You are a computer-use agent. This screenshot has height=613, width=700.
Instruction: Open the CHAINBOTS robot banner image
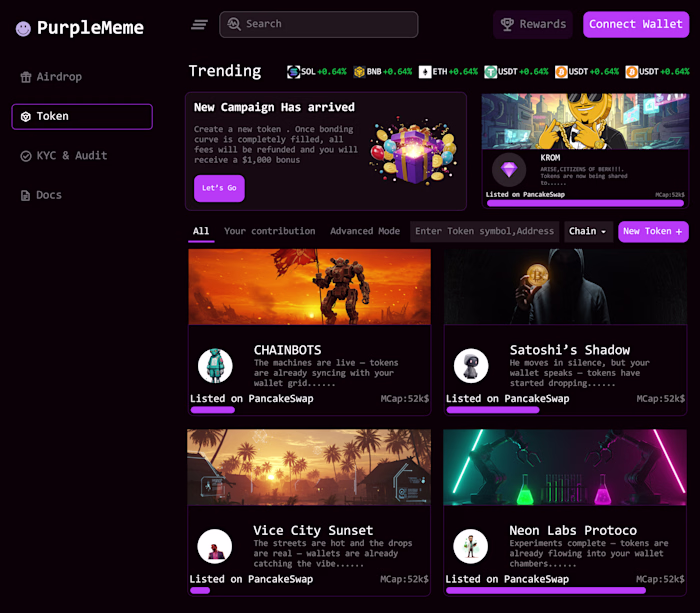pyautogui.click(x=309, y=287)
